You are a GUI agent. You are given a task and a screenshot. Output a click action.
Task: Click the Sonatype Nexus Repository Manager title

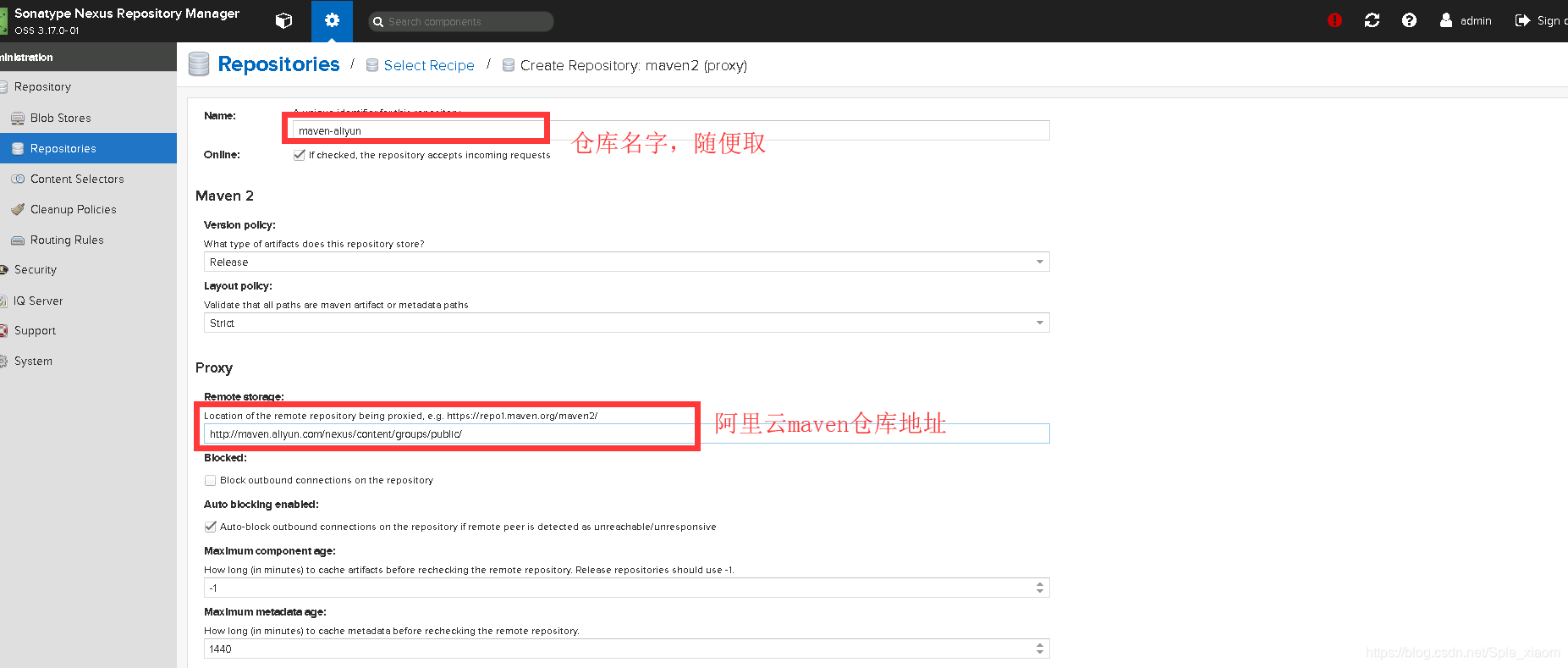pos(127,14)
